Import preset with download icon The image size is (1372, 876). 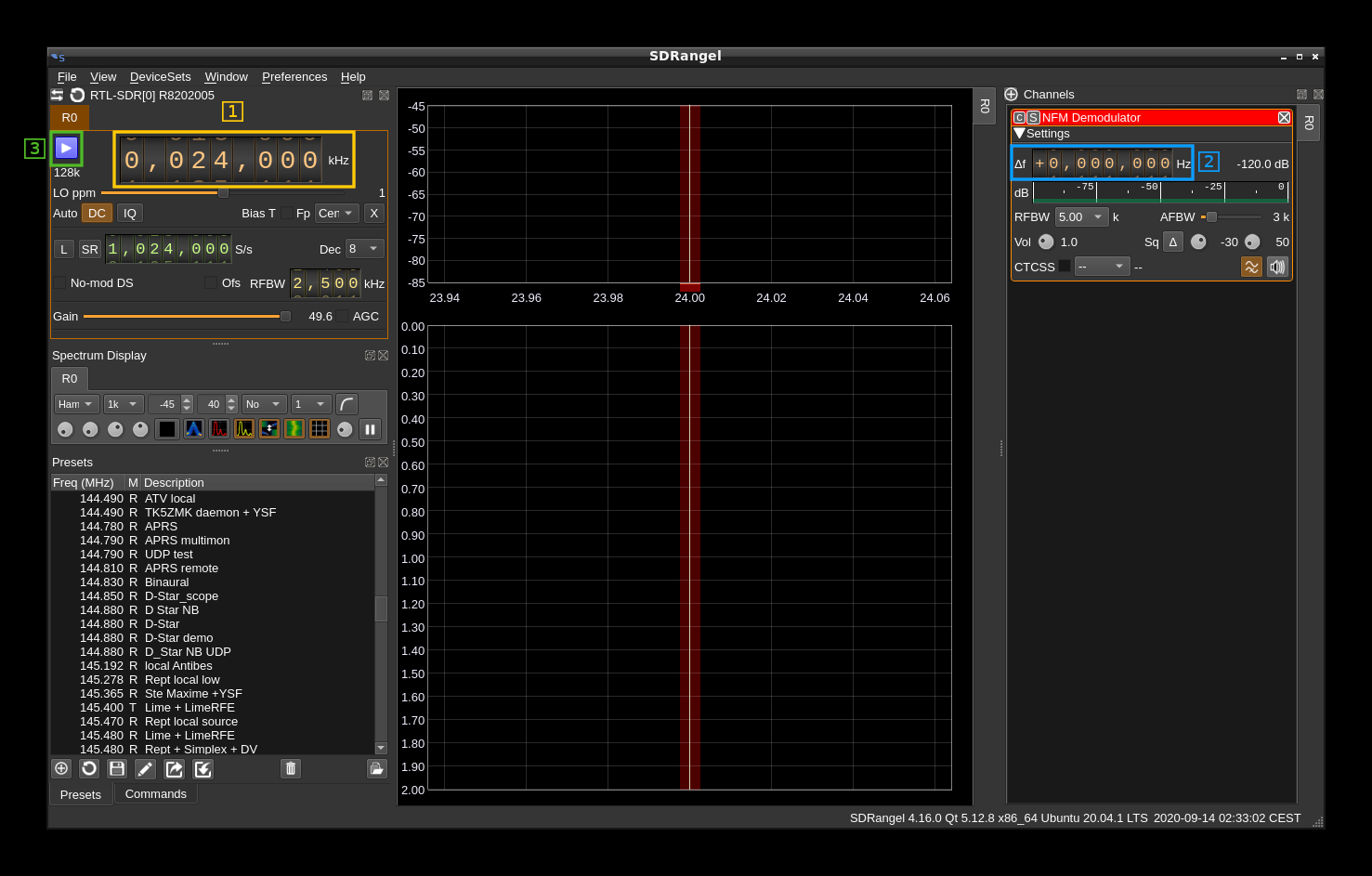[x=203, y=768]
